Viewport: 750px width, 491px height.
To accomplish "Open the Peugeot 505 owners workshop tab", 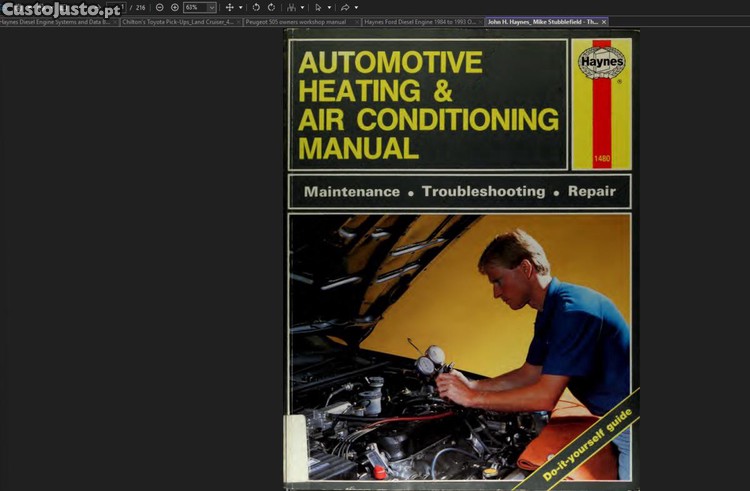I will [x=297, y=21].
